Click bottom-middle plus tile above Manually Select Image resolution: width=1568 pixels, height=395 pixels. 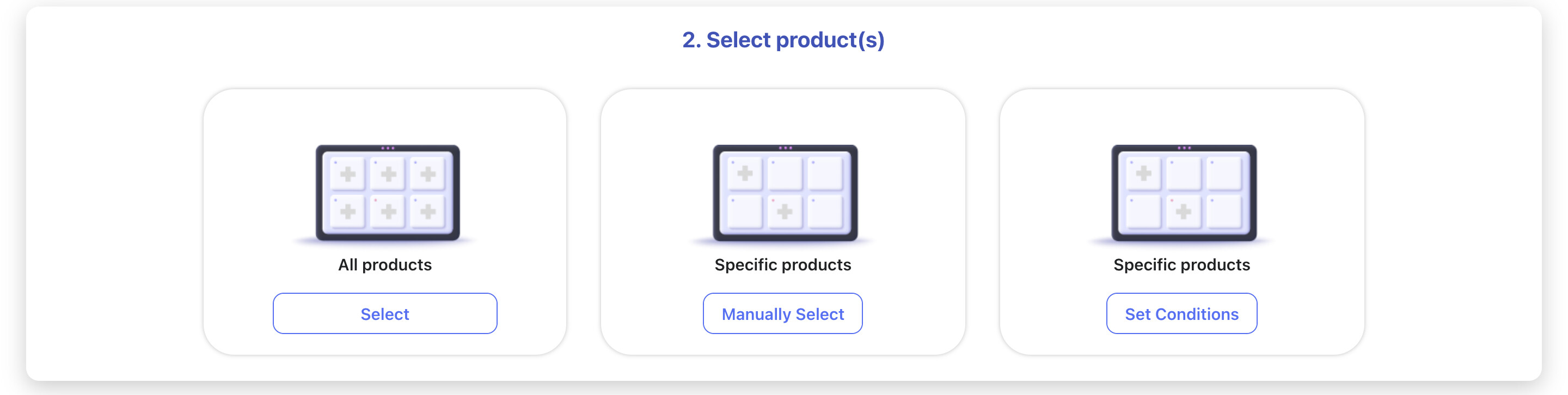click(785, 211)
